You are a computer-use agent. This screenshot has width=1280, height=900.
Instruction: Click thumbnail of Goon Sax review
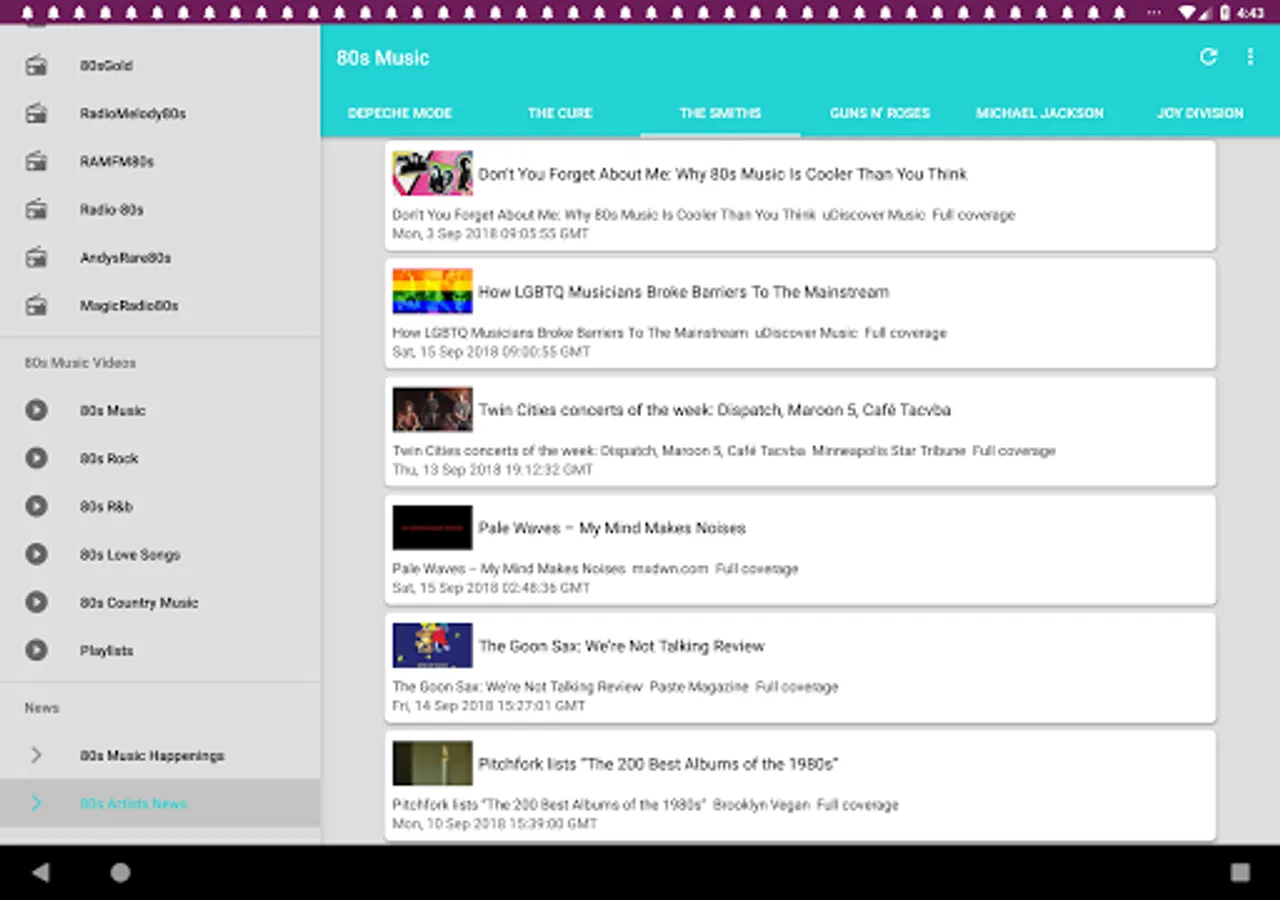(x=432, y=645)
